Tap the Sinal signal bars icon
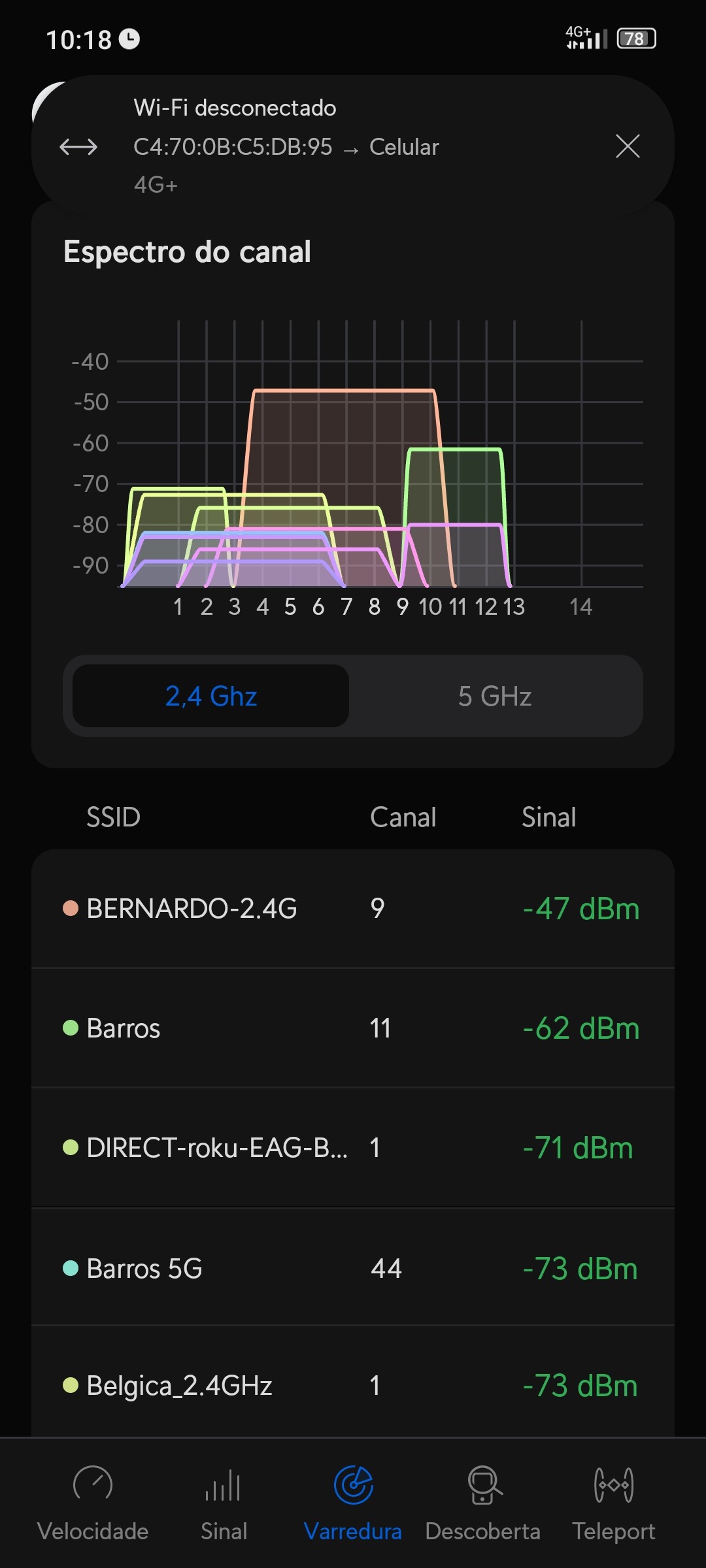This screenshot has width=706, height=1568. click(x=224, y=1484)
